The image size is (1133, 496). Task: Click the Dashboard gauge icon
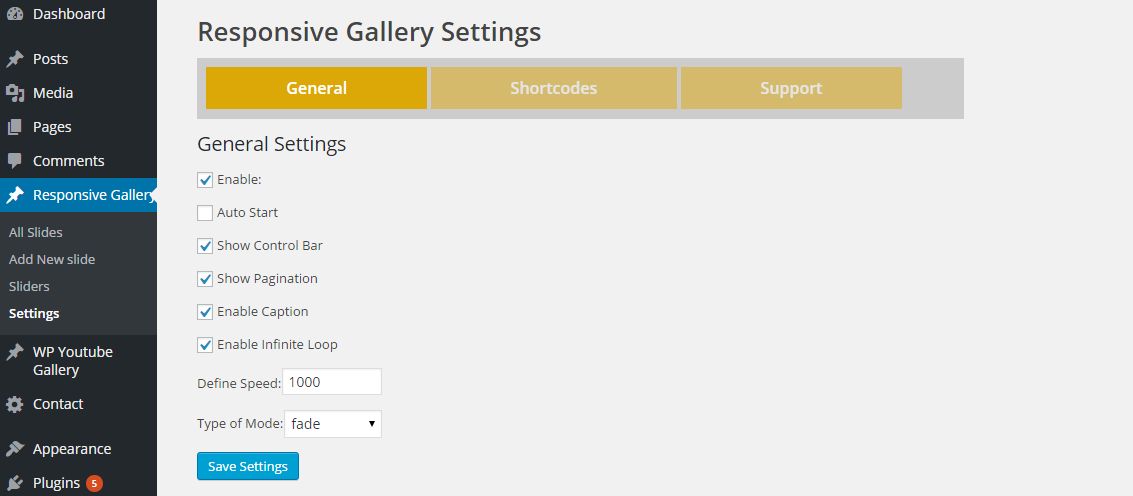[x=15, y=14]
